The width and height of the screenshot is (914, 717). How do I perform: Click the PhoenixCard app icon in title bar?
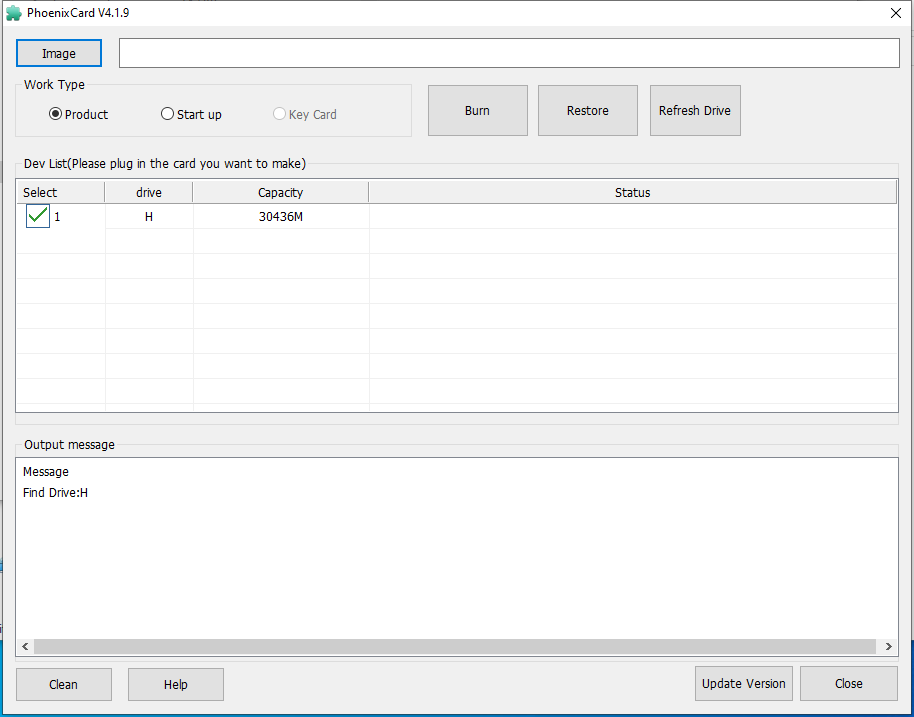pos(13,13)
